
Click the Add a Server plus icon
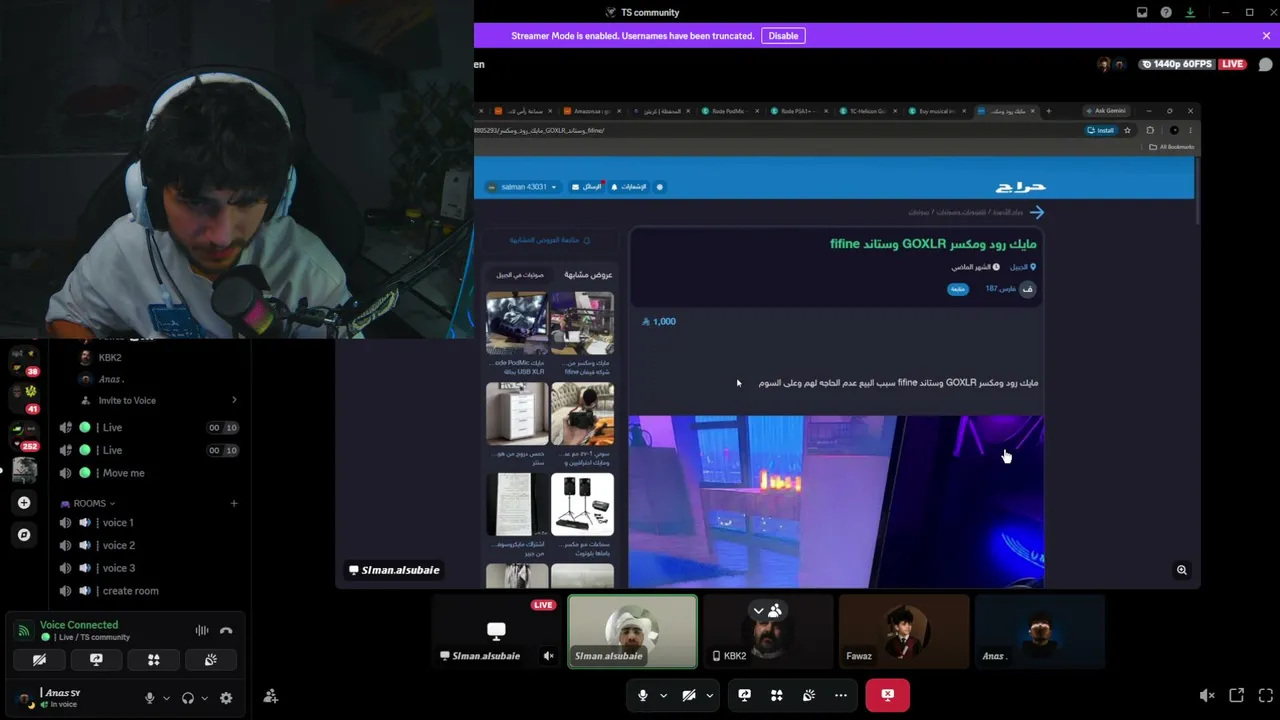(24, 502)
